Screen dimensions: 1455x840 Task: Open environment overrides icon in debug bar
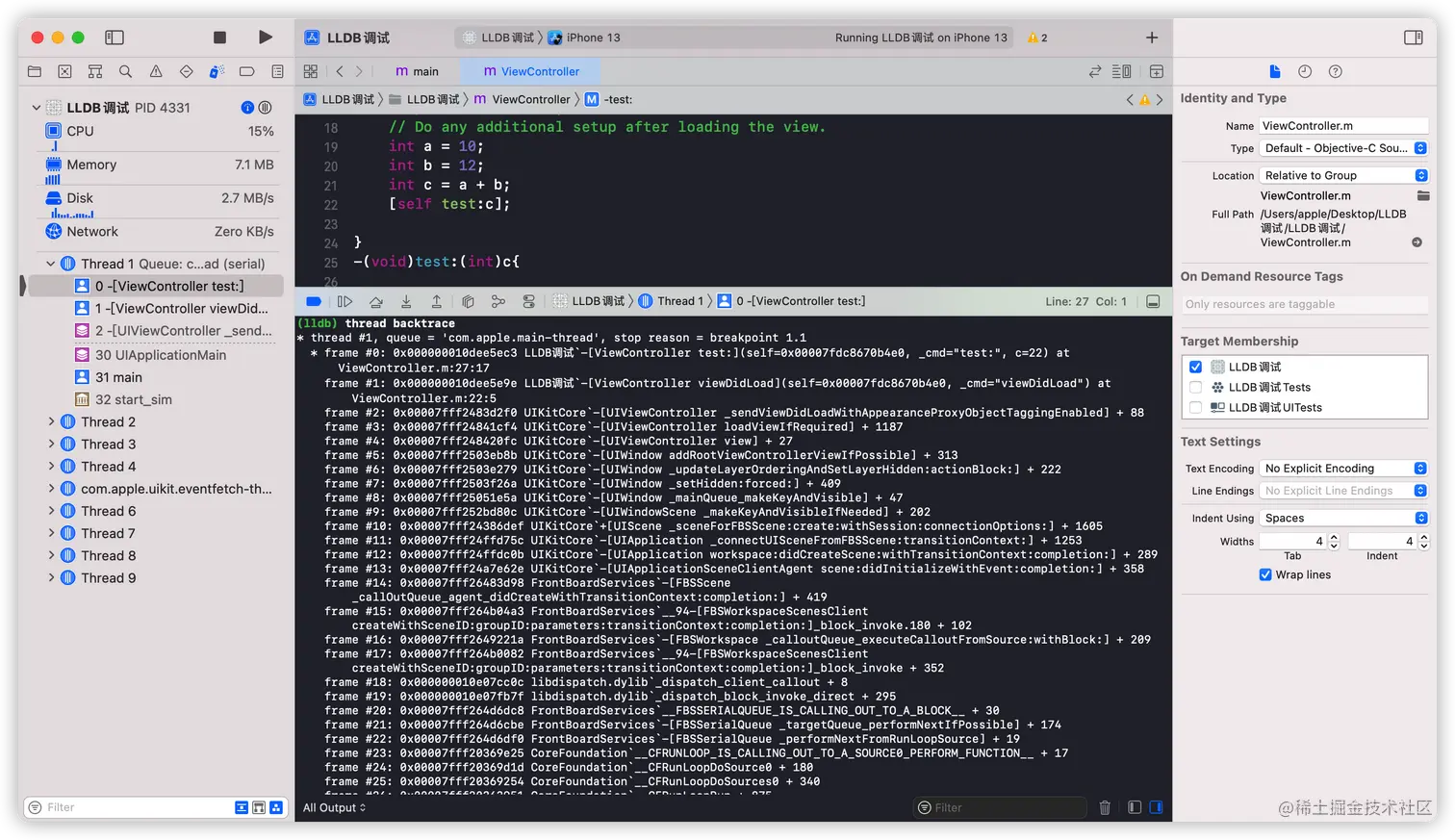[528, 301]
